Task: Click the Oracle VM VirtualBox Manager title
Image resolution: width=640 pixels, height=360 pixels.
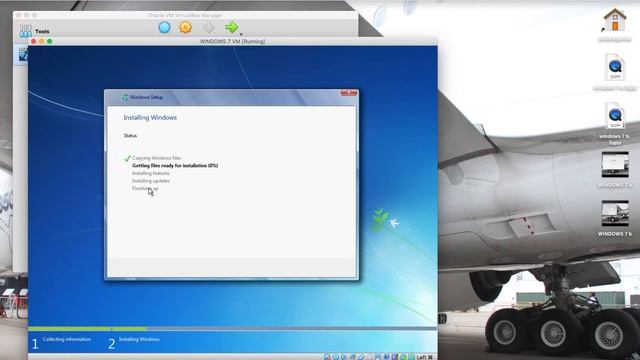Action: (x=185, y=16)
